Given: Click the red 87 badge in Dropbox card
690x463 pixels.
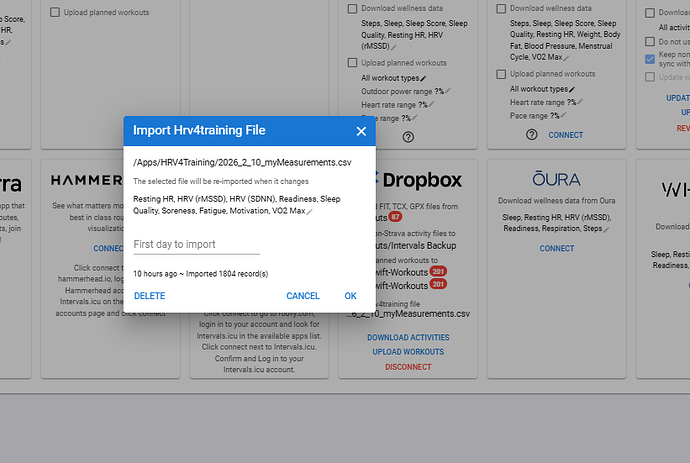Looking at the screenshot, I should 396,217.
